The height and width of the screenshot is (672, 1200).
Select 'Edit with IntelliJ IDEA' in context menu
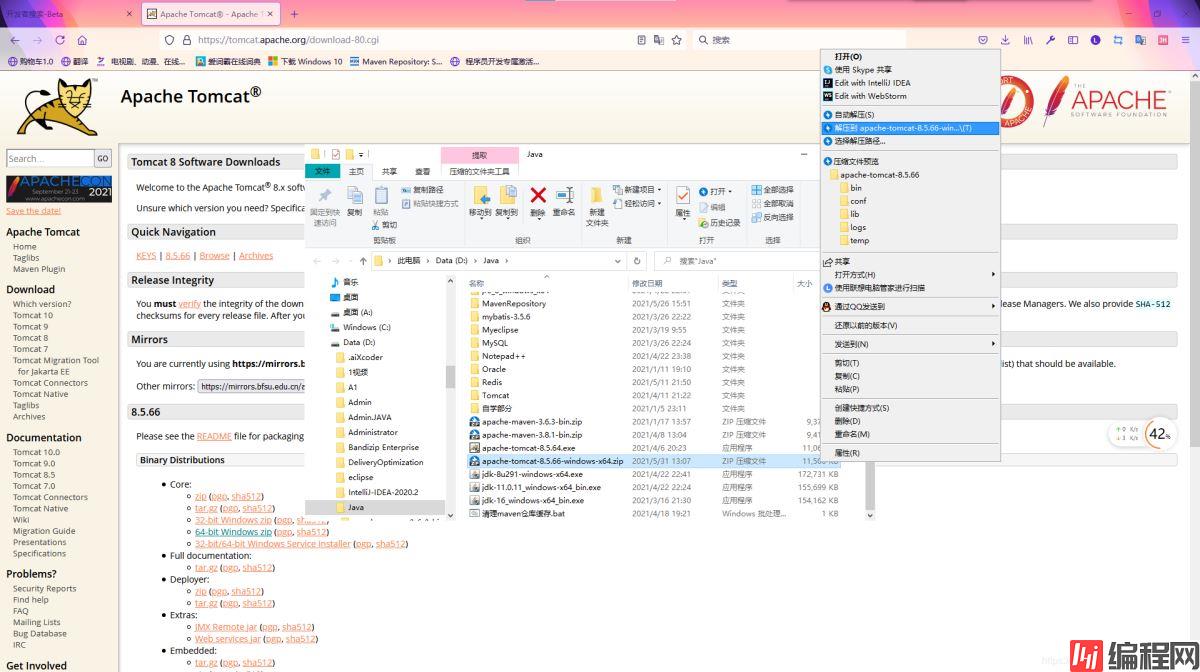point(872,83)
